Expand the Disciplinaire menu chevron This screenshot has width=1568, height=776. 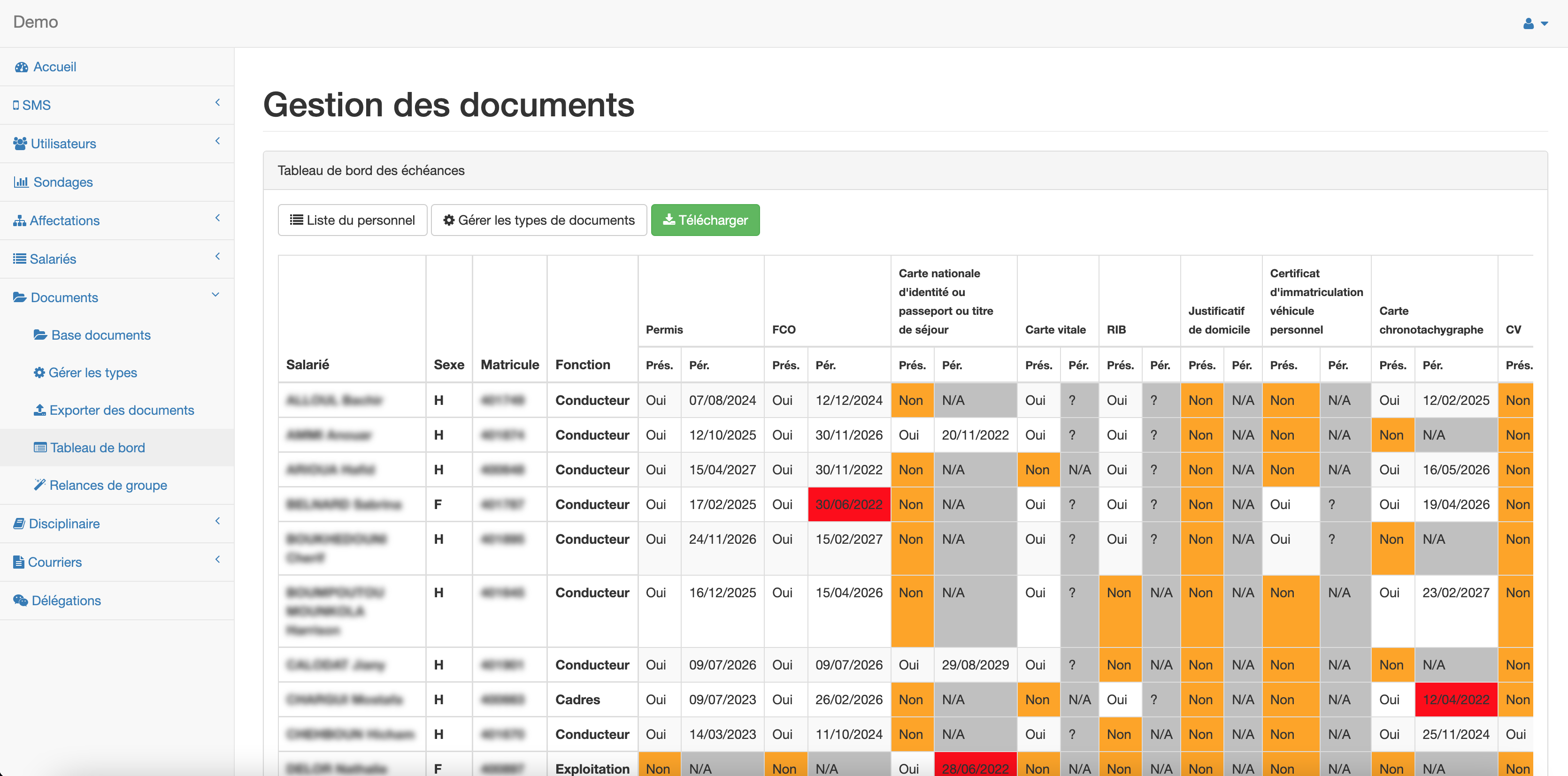(217, 521)
